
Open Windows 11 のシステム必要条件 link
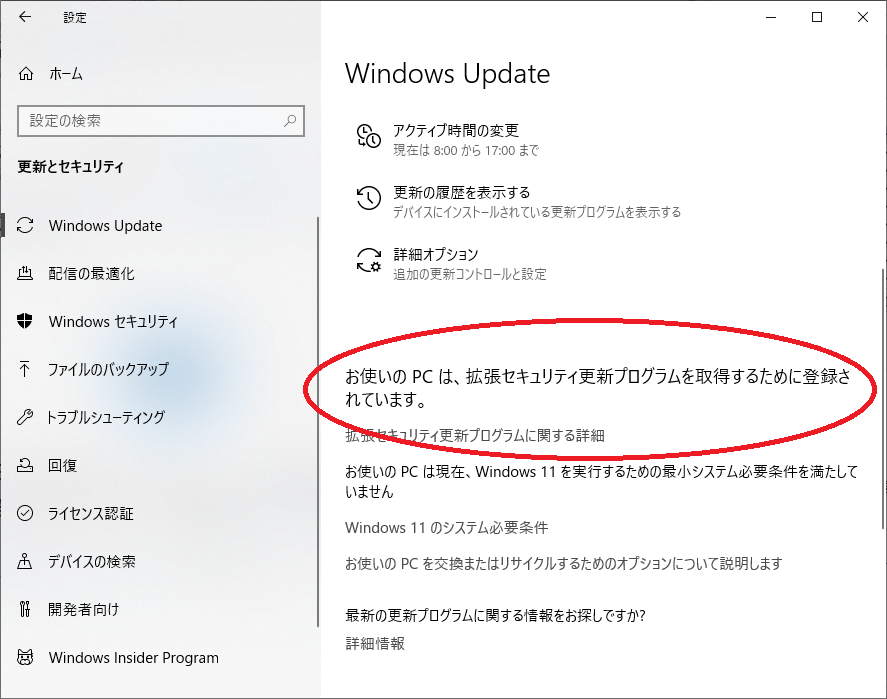click(446, 528)
